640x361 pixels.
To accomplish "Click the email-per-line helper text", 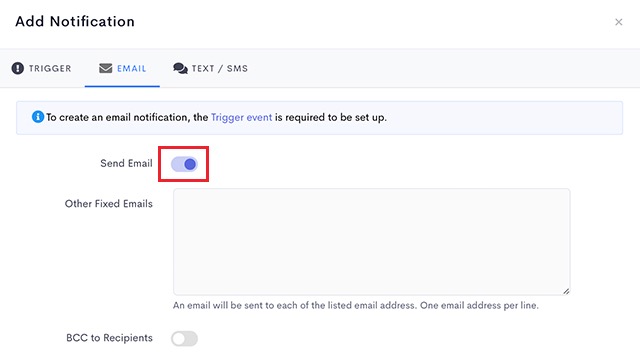I will pos(356,305).
